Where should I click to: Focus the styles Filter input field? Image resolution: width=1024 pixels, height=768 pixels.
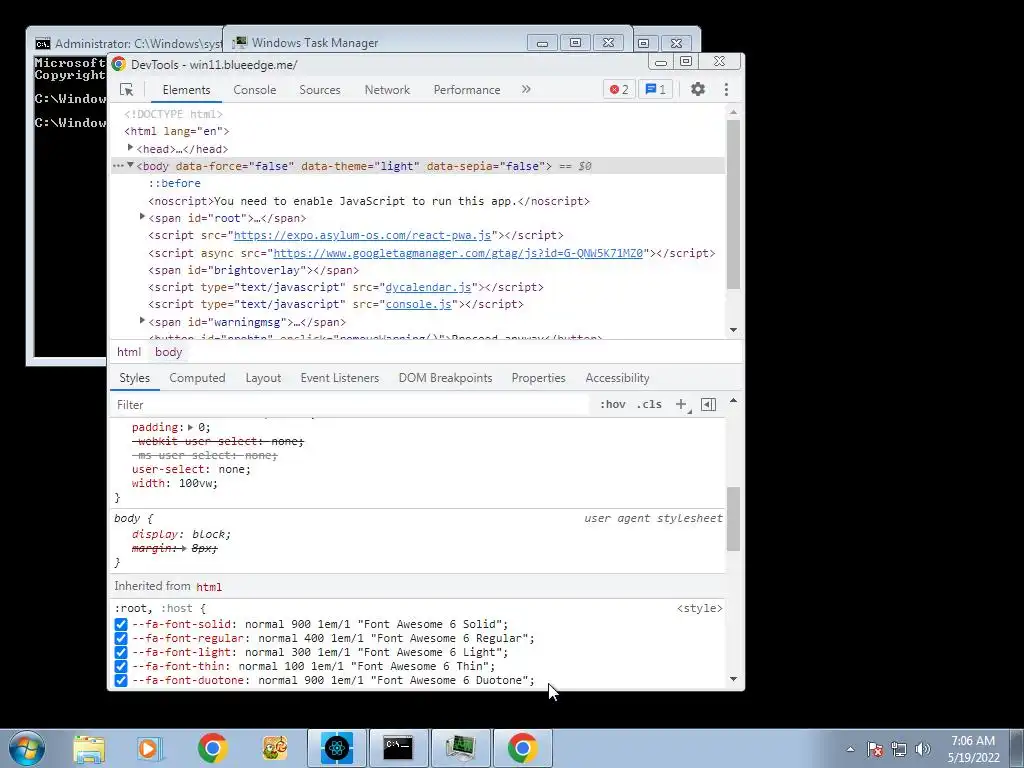pyautogui.click(x=351, y=405)
